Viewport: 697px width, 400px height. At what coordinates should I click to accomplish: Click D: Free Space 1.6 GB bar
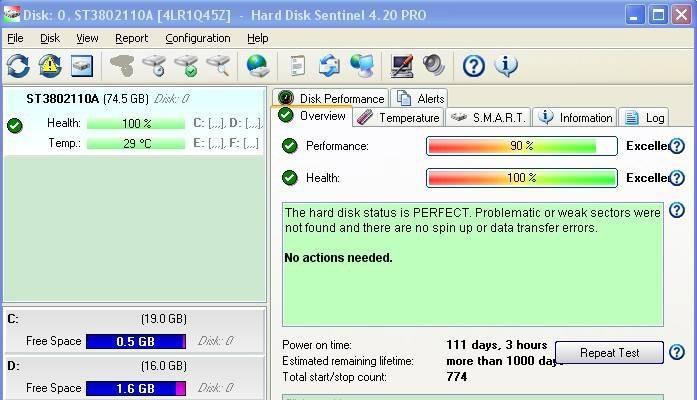coord(136,388)
